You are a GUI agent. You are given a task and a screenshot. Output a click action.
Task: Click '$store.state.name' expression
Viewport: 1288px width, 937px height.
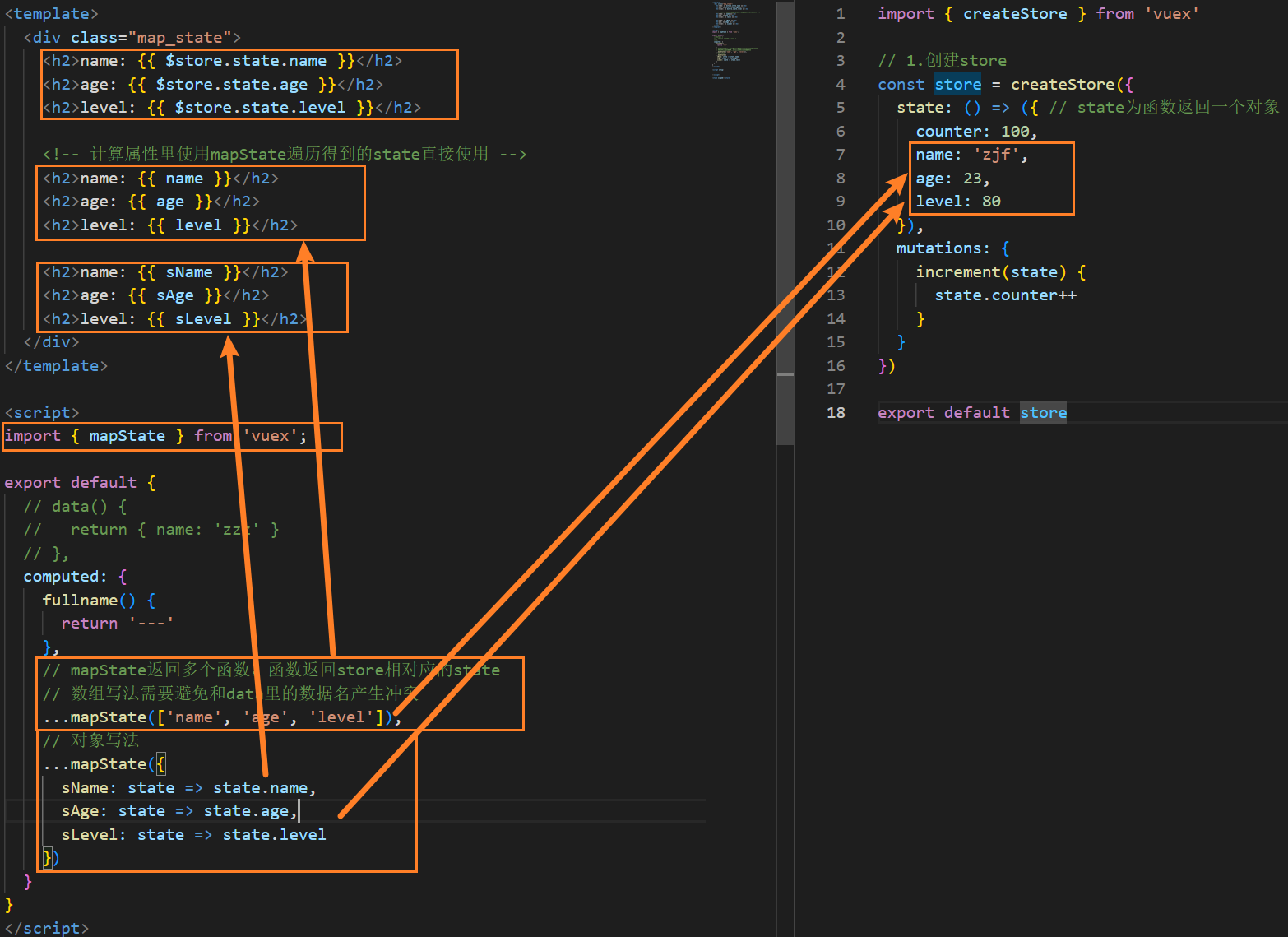246,61
